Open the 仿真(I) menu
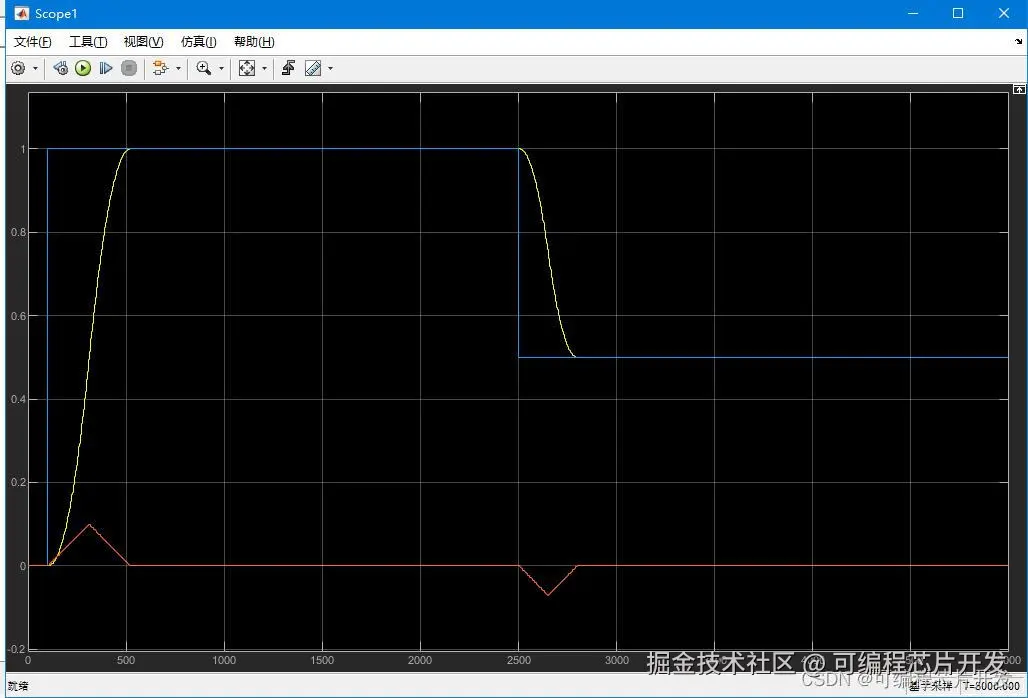Viewport: 1028px width, 698px height. pyautogui.click(x=198, y=42)
